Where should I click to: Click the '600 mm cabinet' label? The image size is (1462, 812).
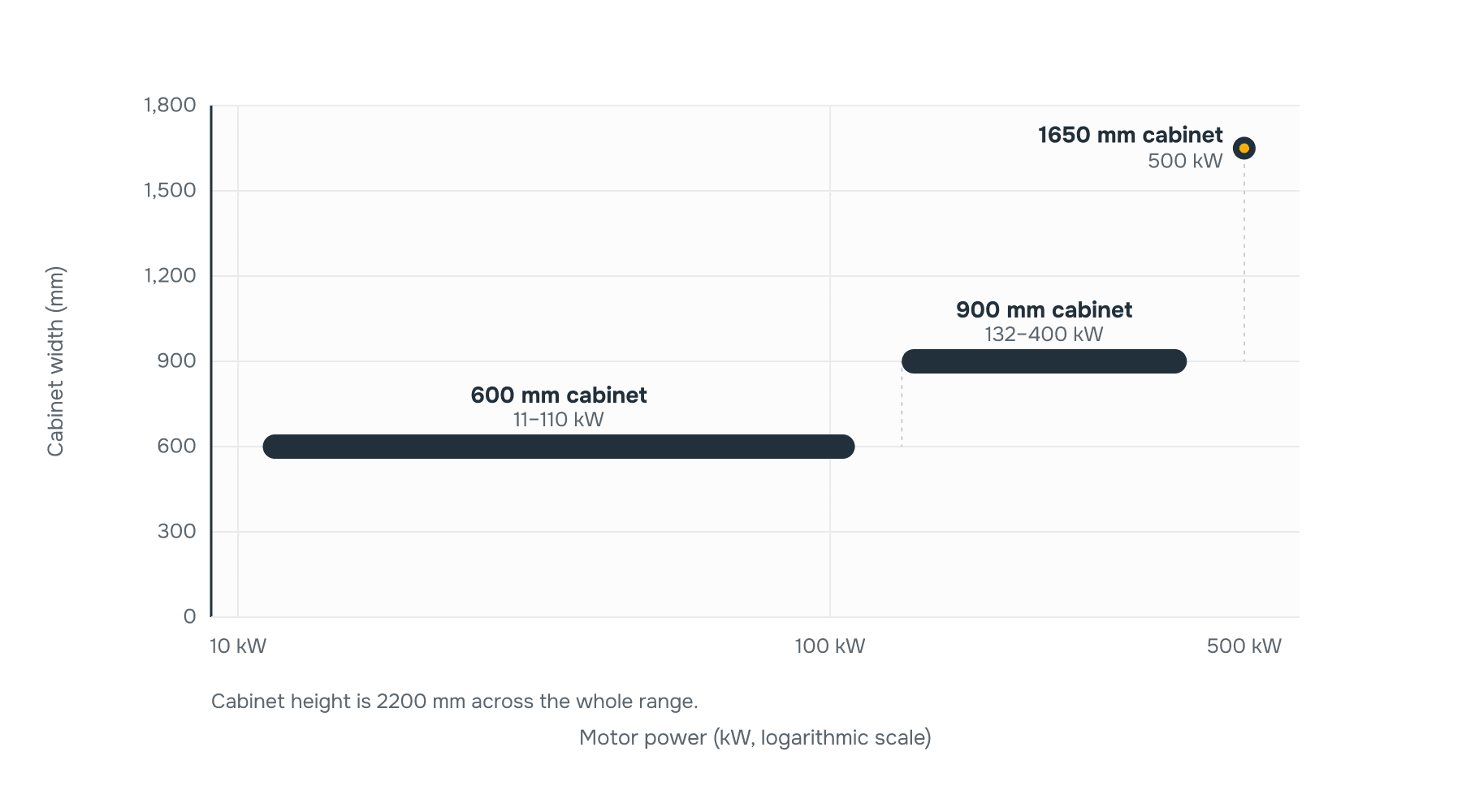(x=559, y=395)
